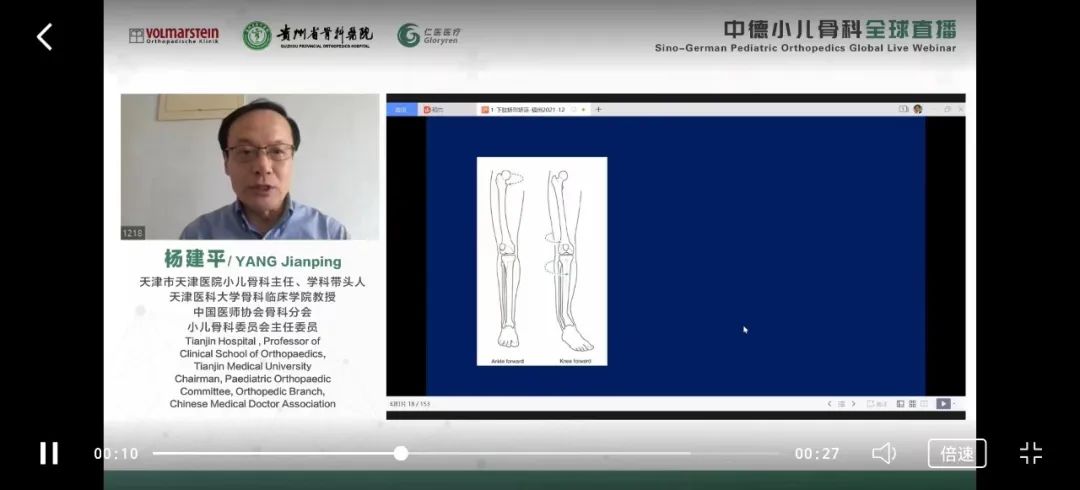Pause the video playback
The height and width of the screenshot is (490, 1080).
(x=48, y=453)
